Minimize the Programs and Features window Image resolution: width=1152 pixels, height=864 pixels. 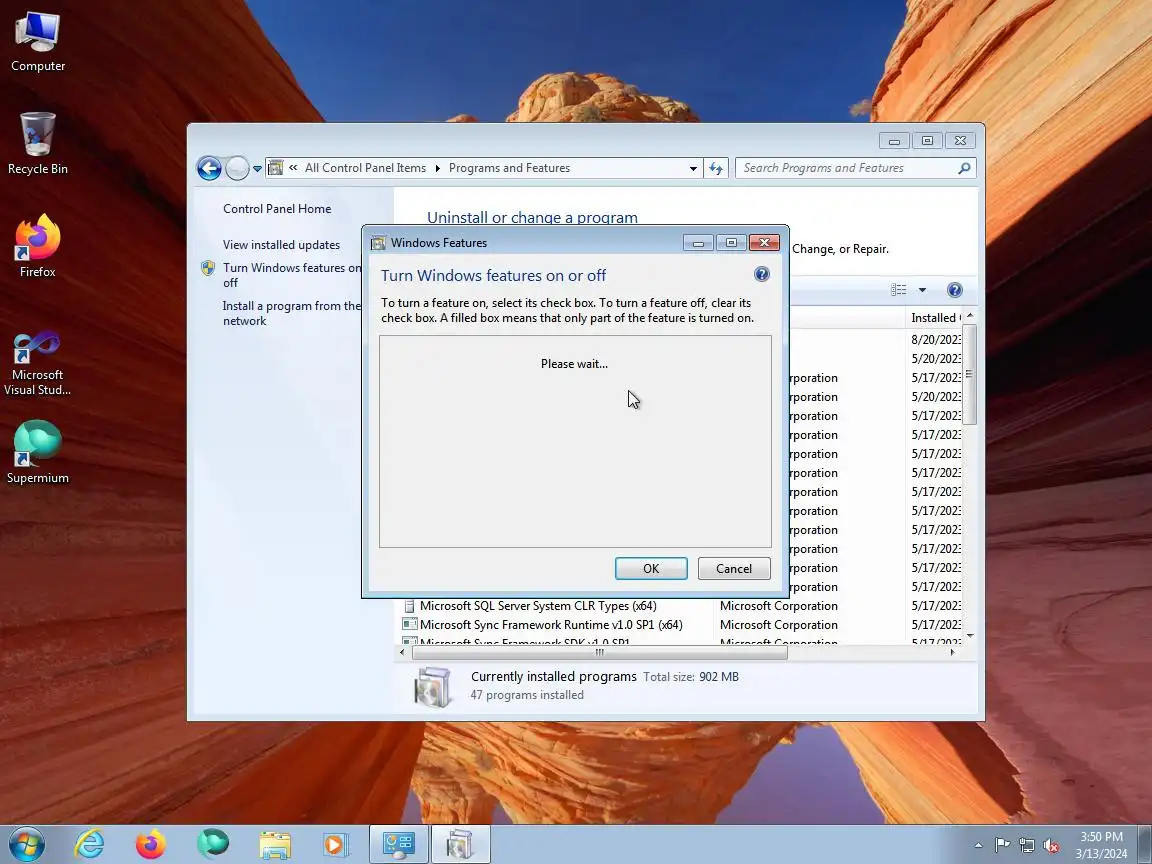tap(894, 140)
